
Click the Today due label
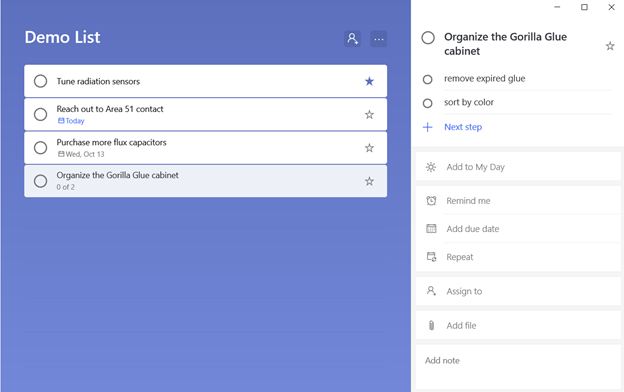click(x=75, y=121)
